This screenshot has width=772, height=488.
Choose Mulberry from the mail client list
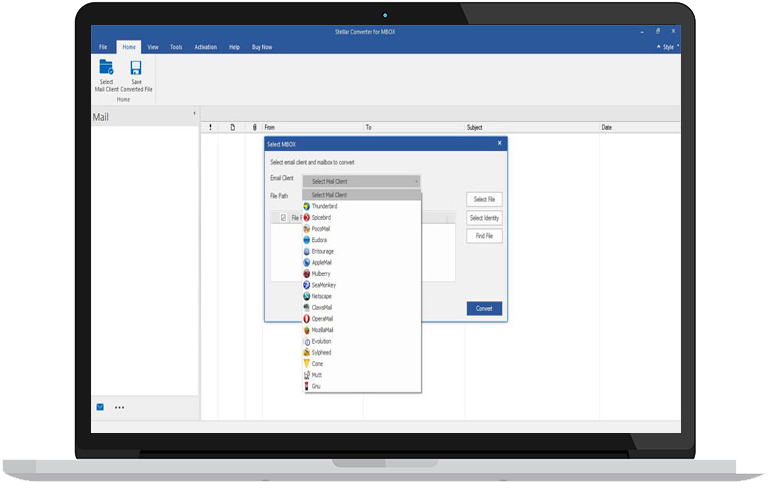pos(362,274)
